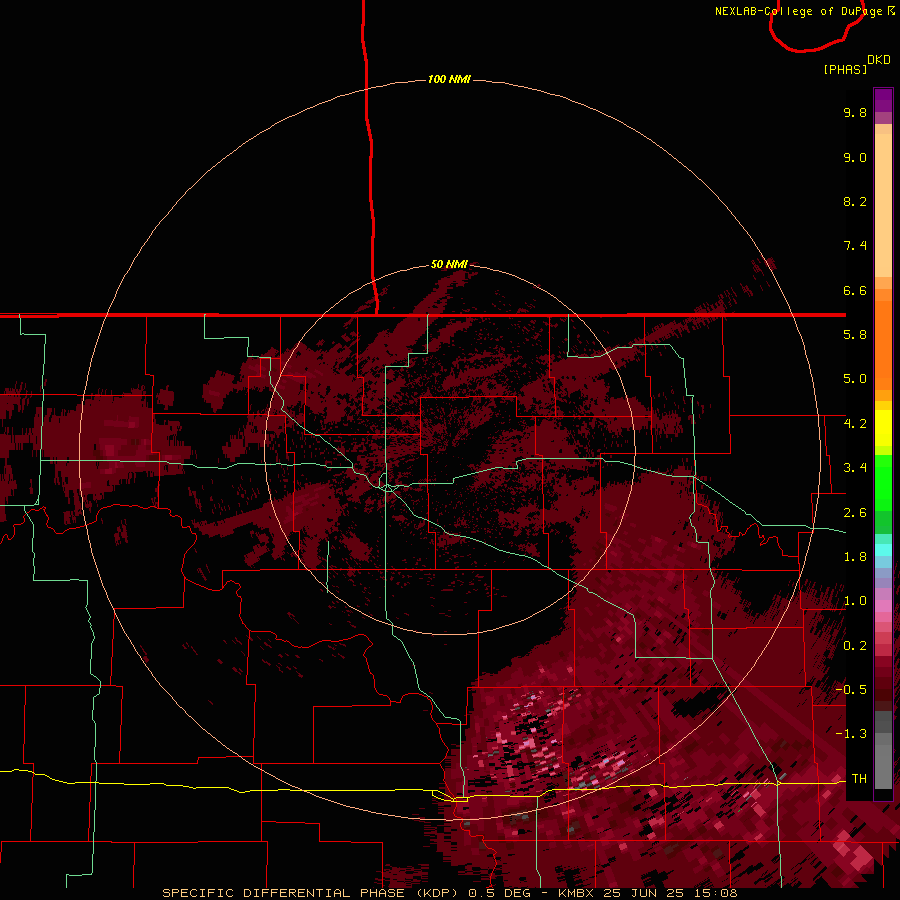Select the 8.2 value on color scale
This screenshot has width=900, height=900.
(855, 201)
